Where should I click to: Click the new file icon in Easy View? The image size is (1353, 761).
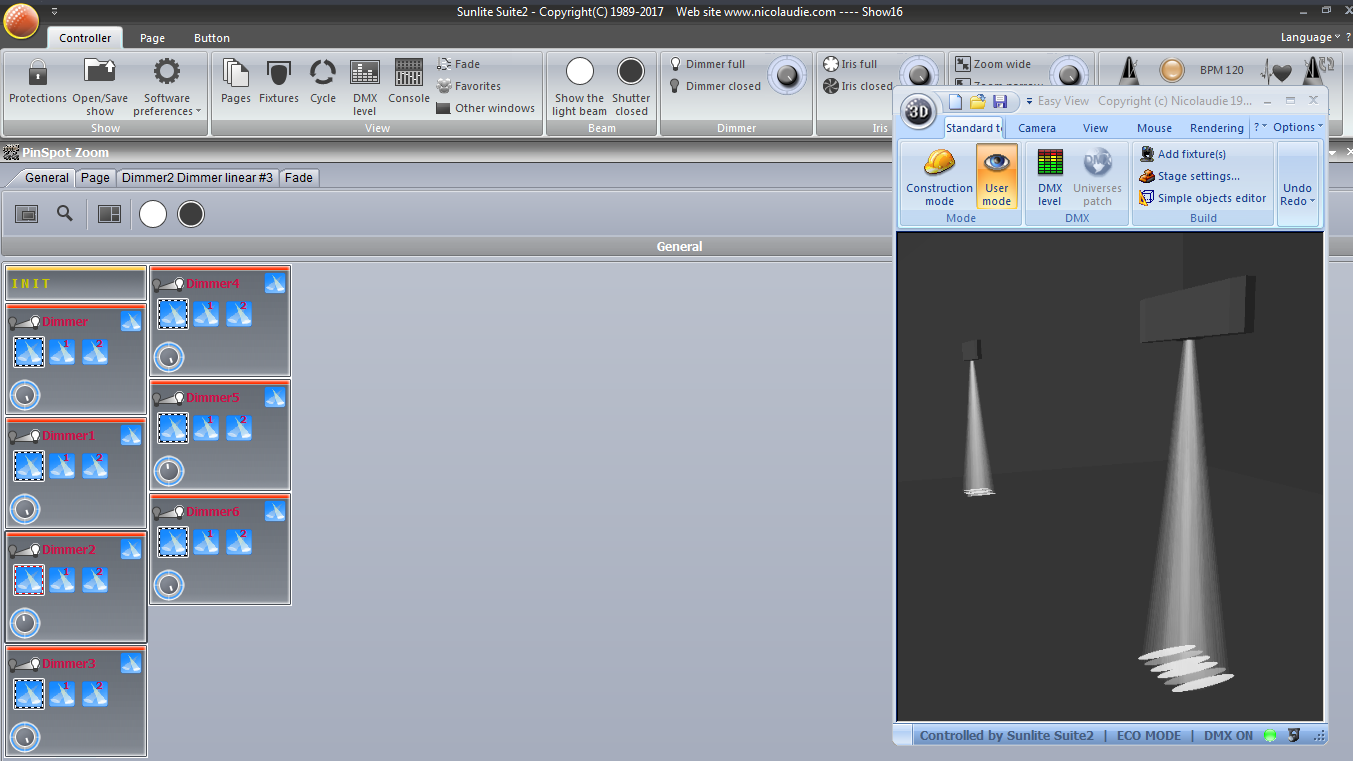pos(955,101)
